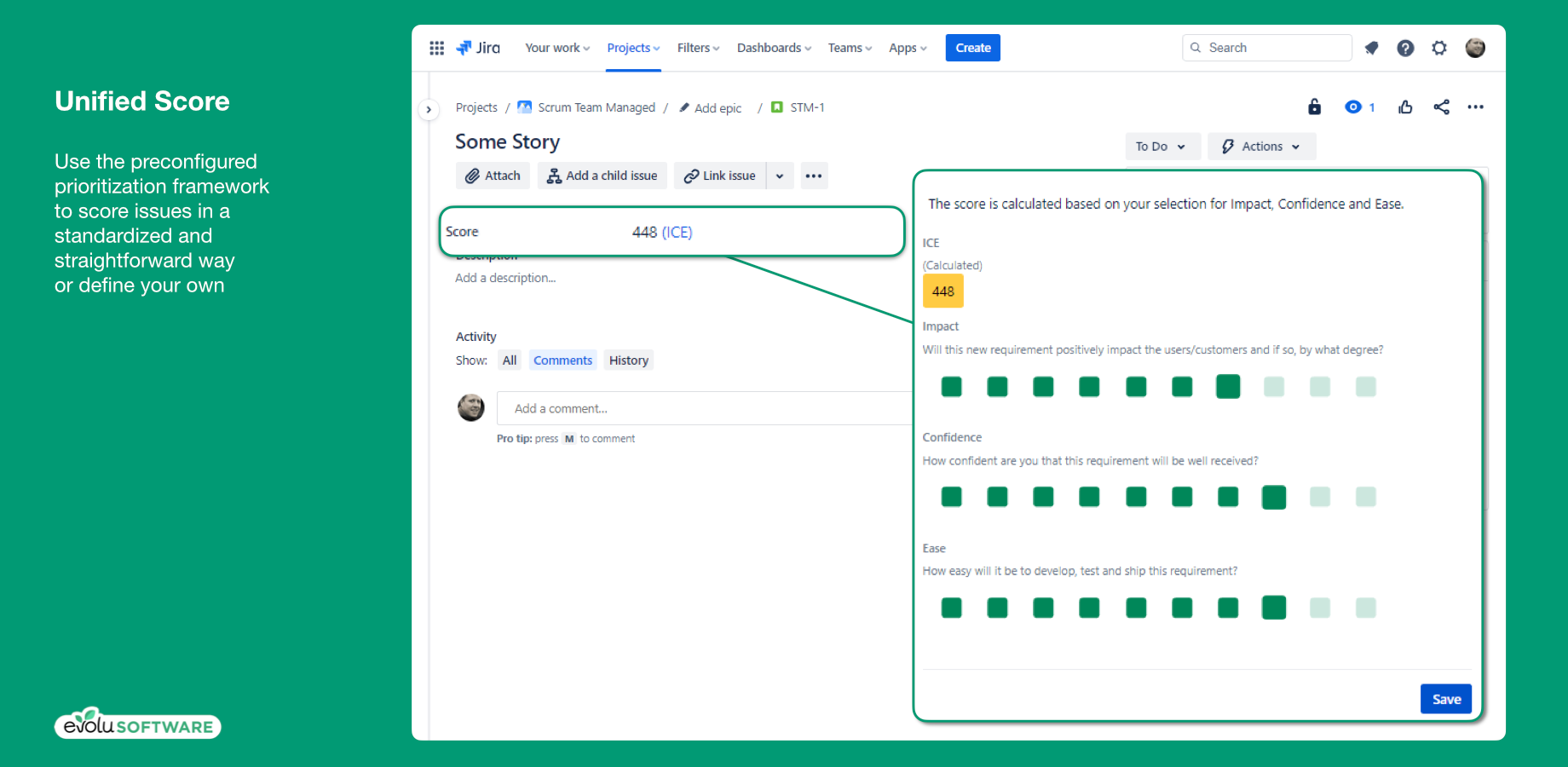Open the Apps menu
The width and height of the screenshot is (1568, 767).
[x=908, y=48]
